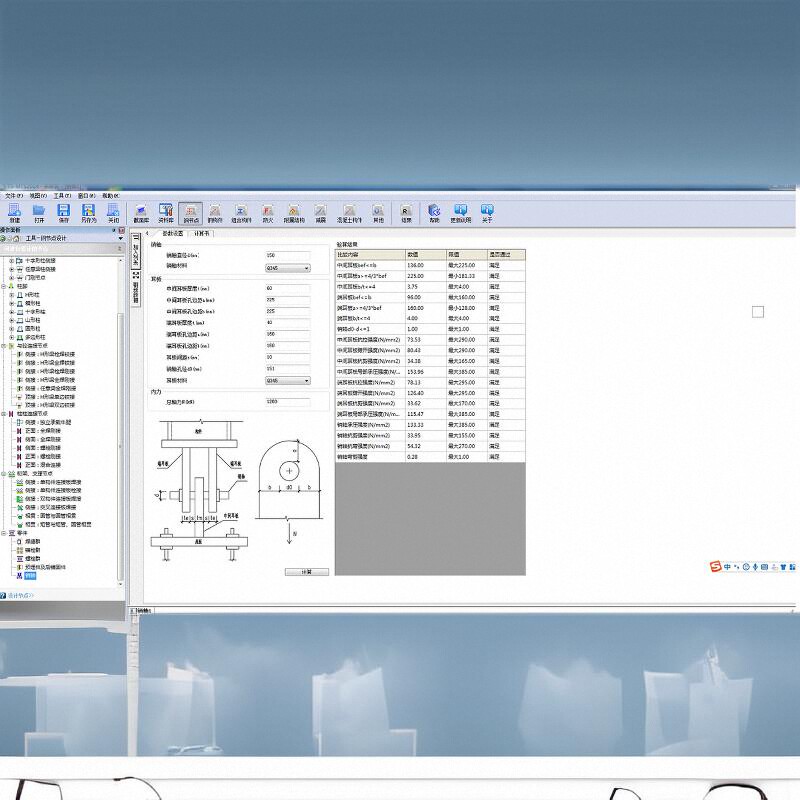Click the 附属结构 toolbar icon

point(293,211)
